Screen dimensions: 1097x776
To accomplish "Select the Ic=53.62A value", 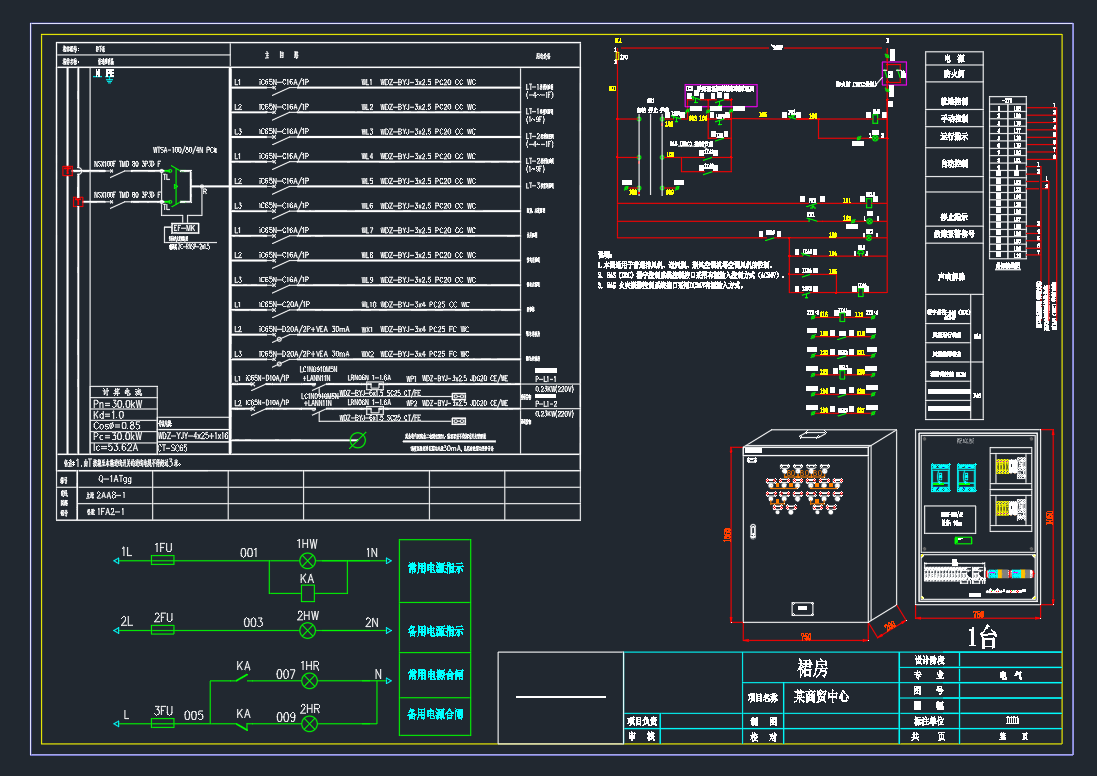I will coord(115,447).
